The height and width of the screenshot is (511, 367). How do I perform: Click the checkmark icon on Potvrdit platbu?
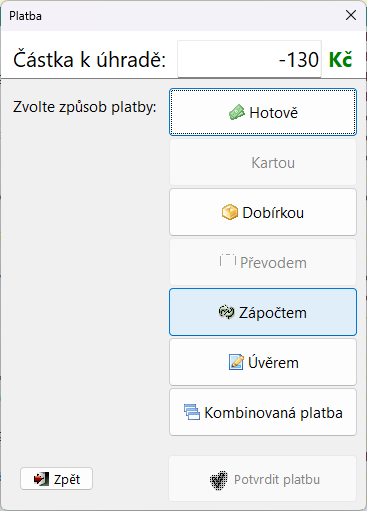[x=219, y=480]
